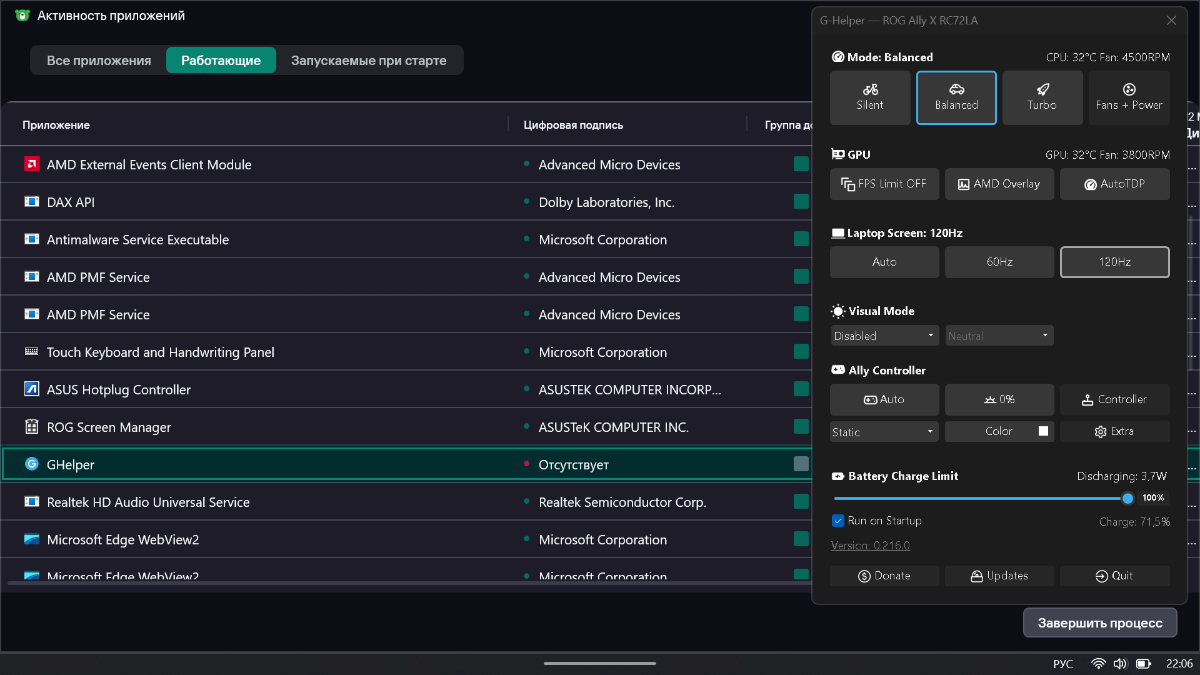Click the green app logo beside Активность приложений
The height and width of the screenshot is (675, 1200).
tap(23, 16)
